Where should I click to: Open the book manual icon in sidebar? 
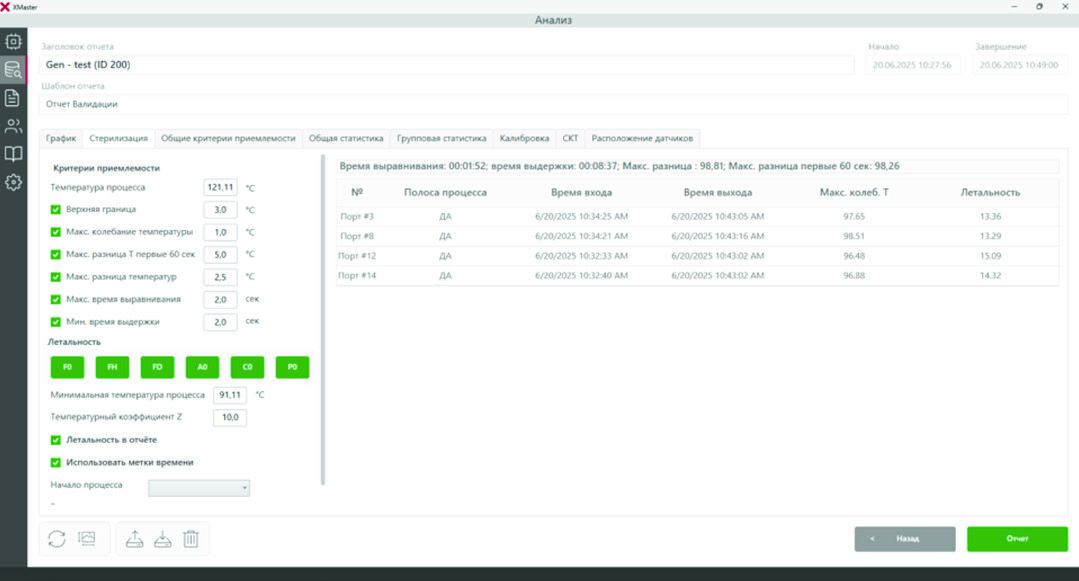[13, 154]
